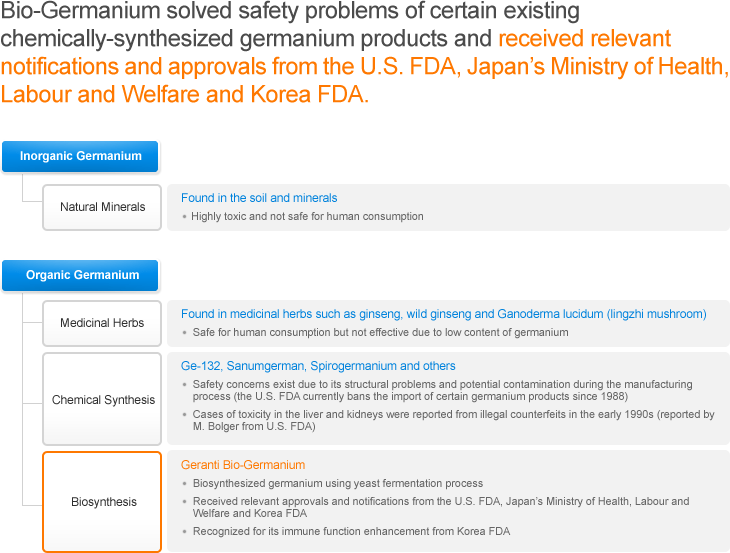Select the Natural Minerals box
Image resolution: width=730 pixels, height=553 pixels.
(102, 207)
